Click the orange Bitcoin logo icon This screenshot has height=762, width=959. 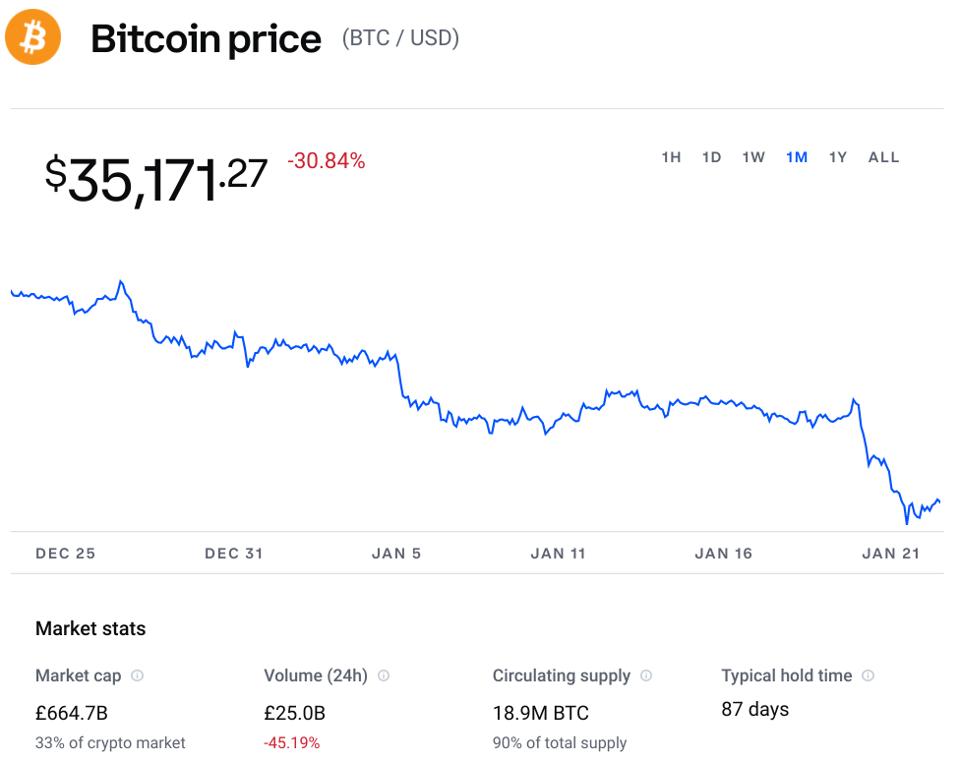pos(33,39)
